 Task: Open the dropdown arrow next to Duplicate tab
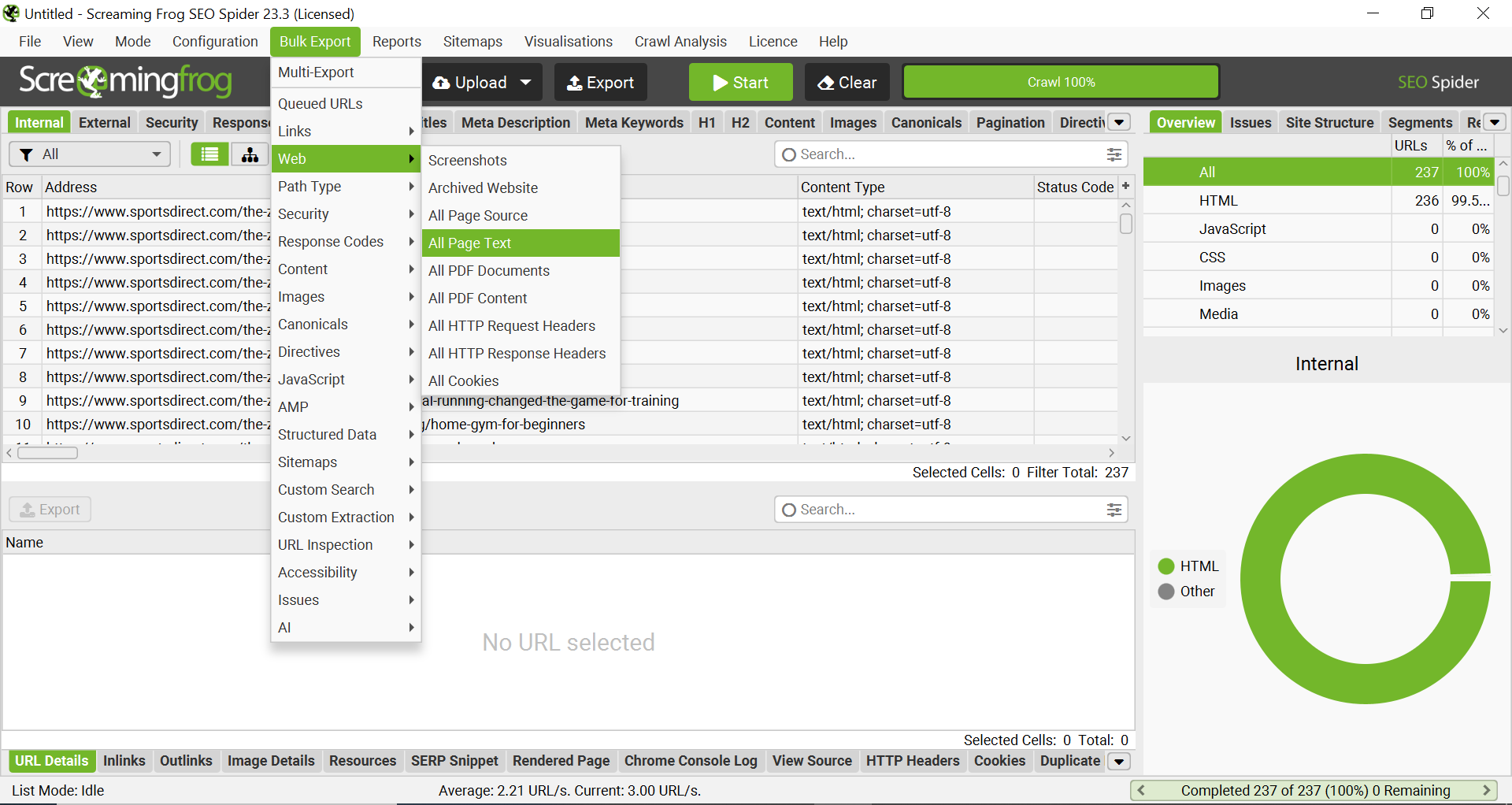coord(1119,761)
